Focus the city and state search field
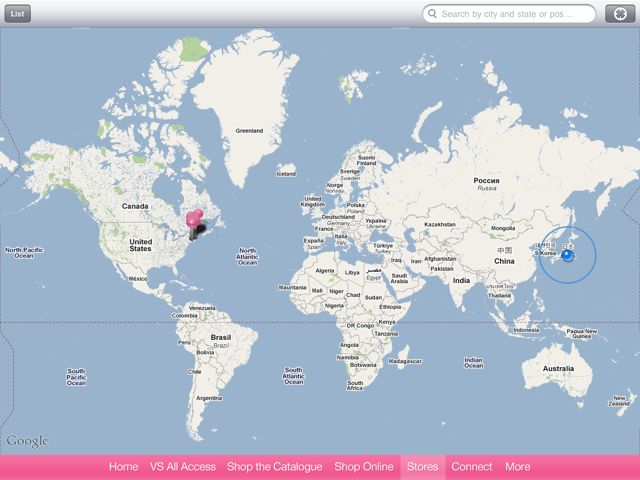Viewport: 640px width, 480px height. coord(509,14)
